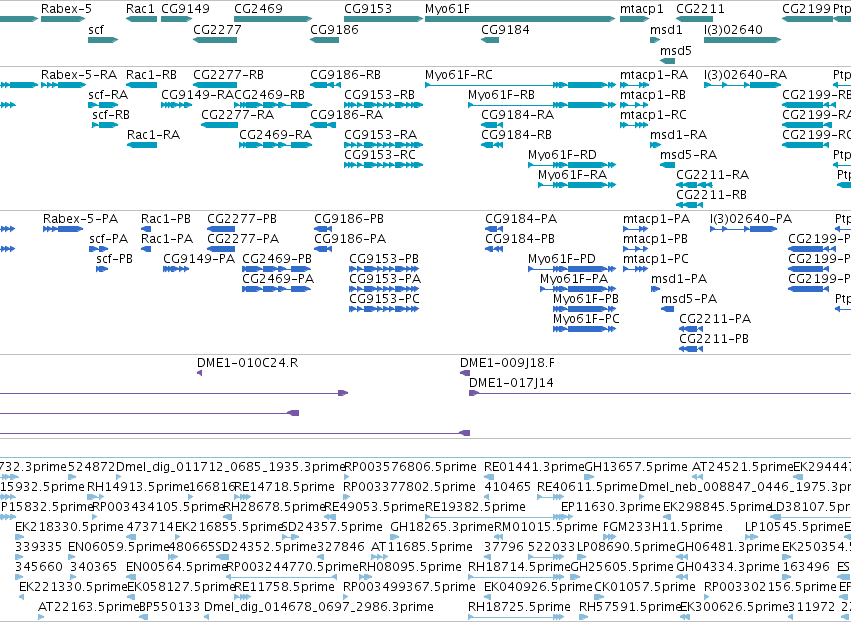Select protein l(3)02640-PA

click(x=744, y=229)
